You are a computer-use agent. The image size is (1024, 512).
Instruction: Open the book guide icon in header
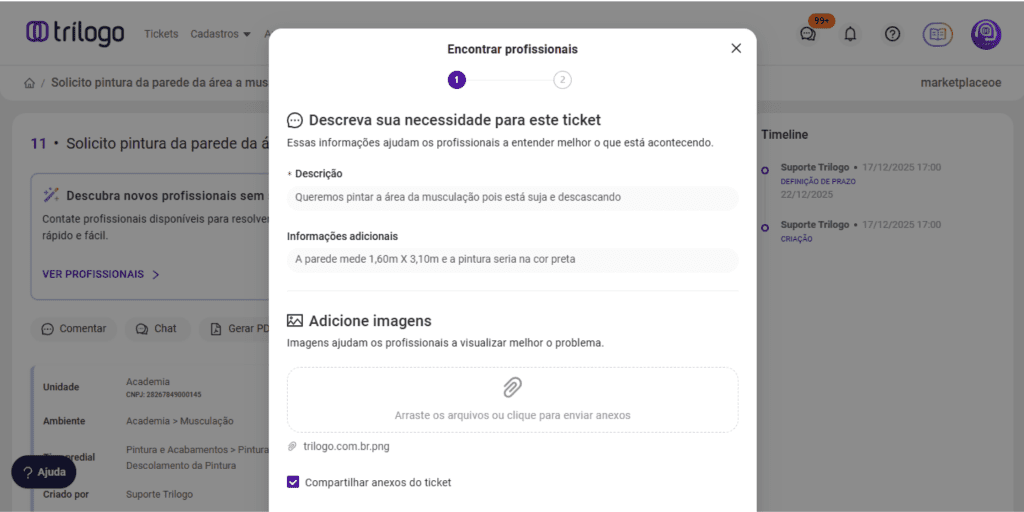[x=937, y=34]
